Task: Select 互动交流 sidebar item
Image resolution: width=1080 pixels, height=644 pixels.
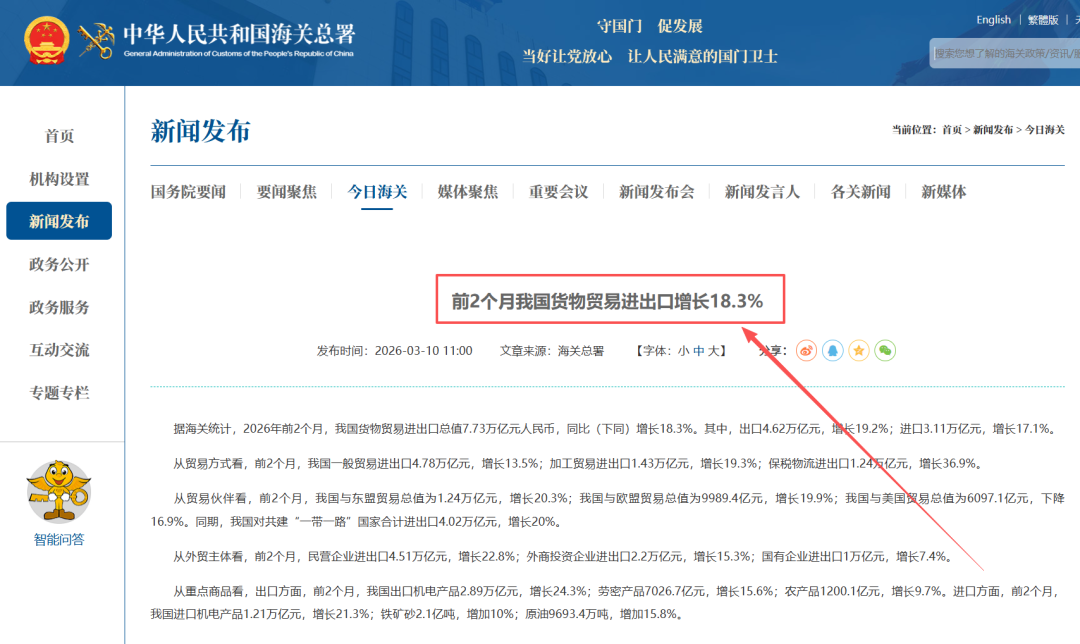Action: [59, 350]
